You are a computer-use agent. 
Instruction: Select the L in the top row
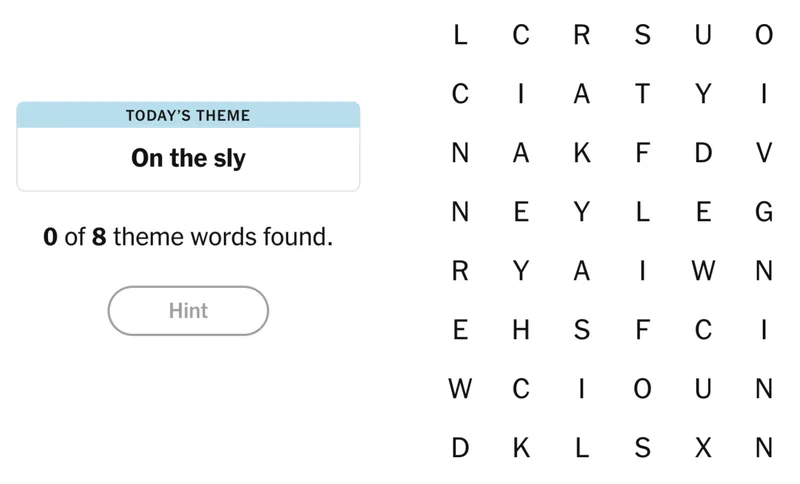(x=460, y=35)
